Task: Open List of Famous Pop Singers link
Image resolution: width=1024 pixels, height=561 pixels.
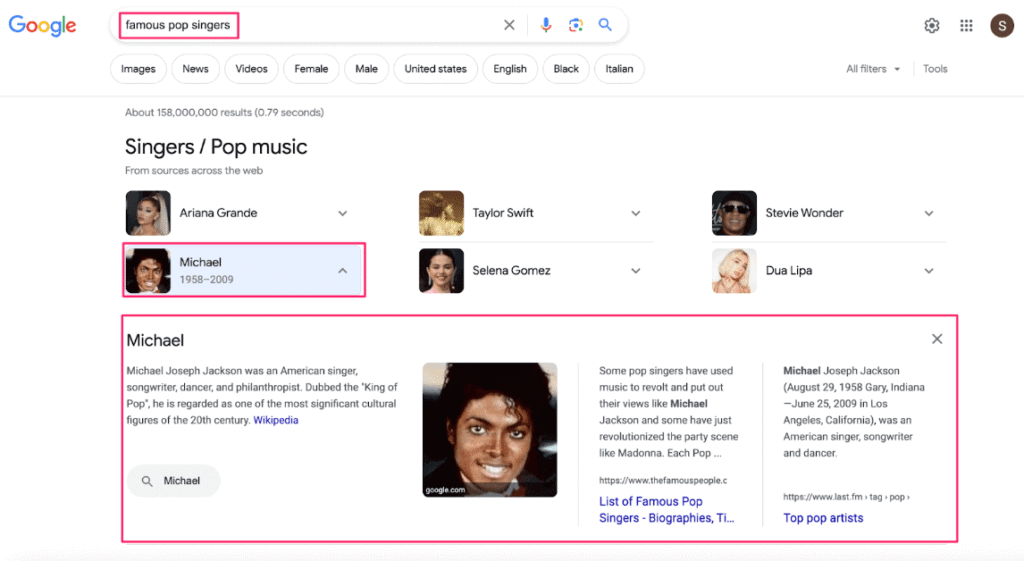Action: (x=667, y=509)
